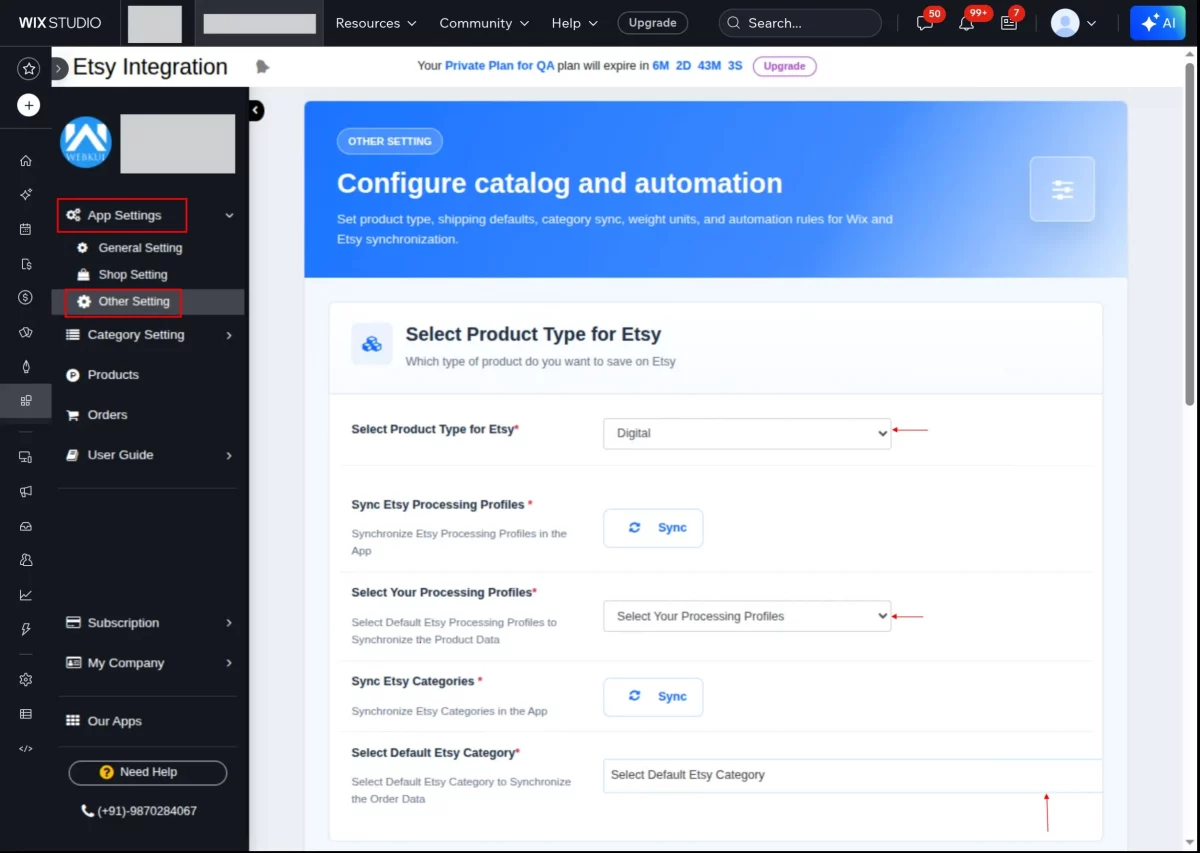Open the apps grid icon in left rail
1200x853 pixels.
(26, 400)
